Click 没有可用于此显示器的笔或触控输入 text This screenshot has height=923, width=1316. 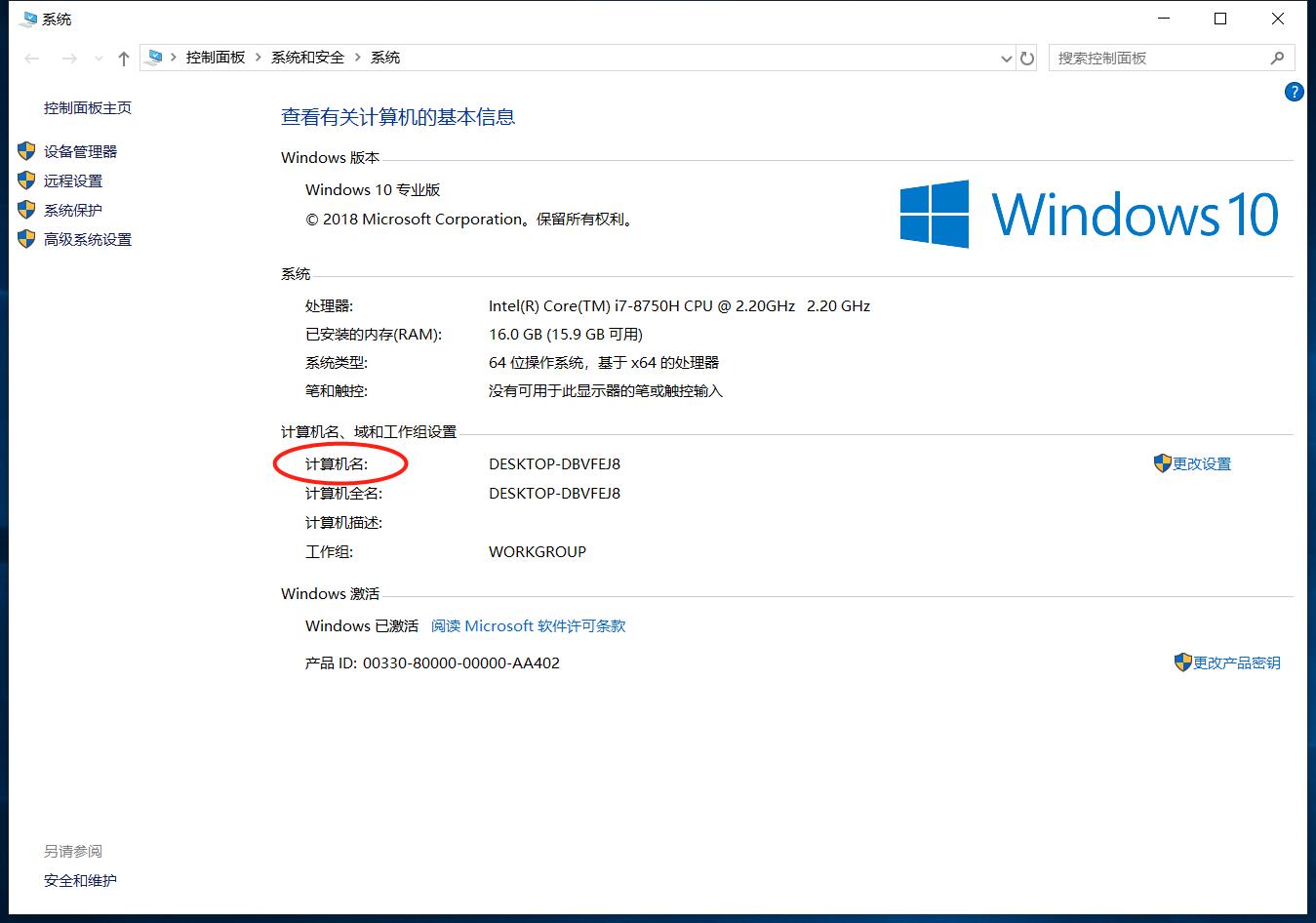tap(606, 391)
